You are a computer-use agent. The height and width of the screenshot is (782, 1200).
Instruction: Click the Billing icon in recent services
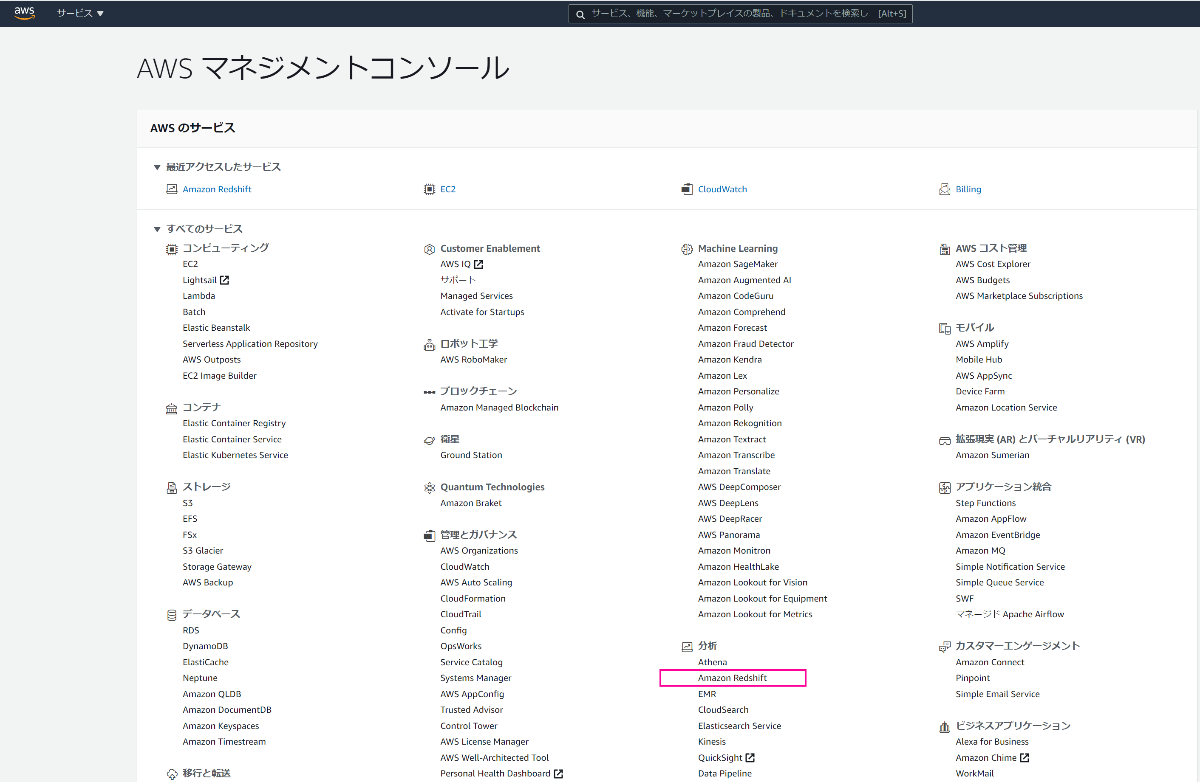945,189
